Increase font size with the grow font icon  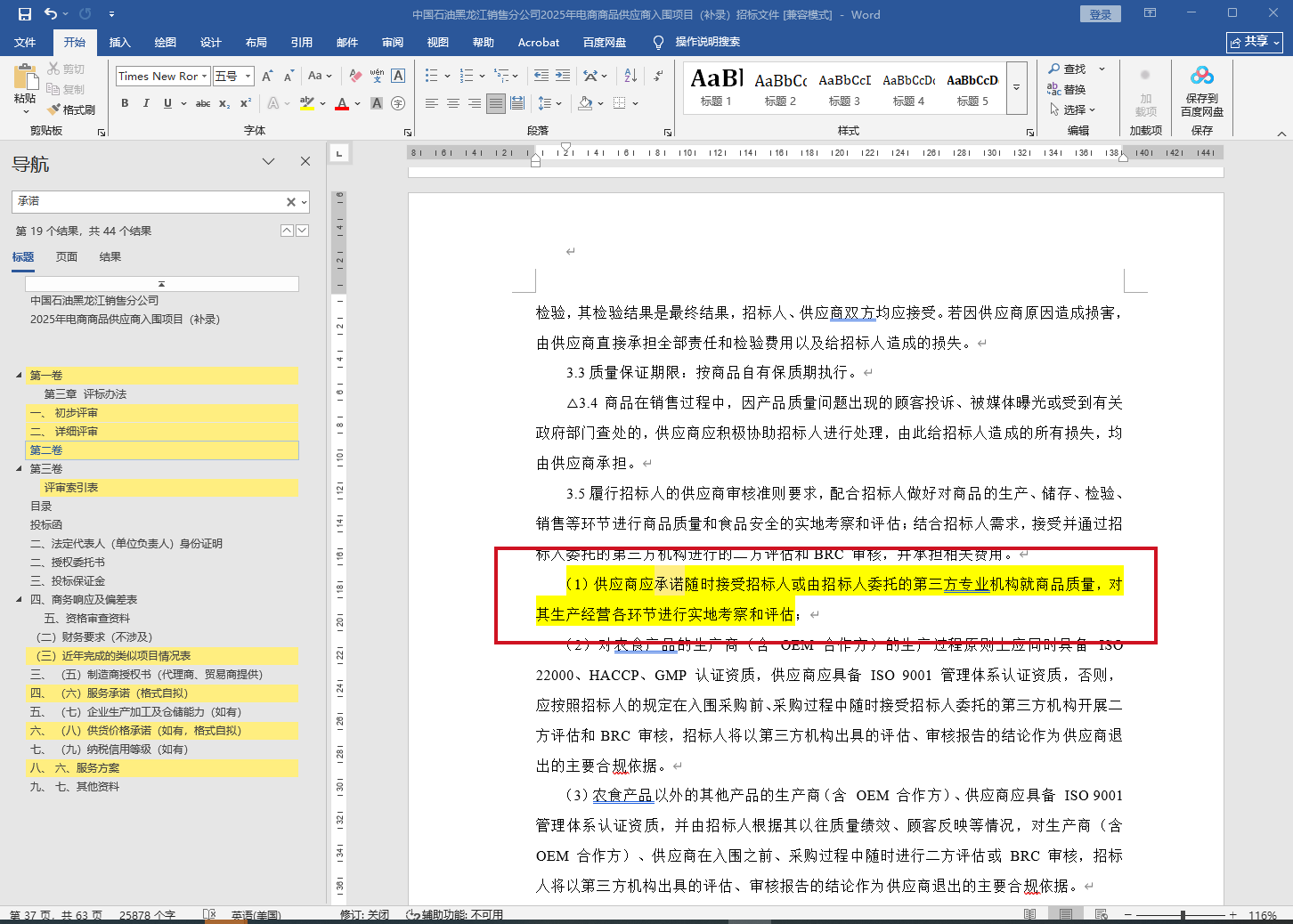(x=267, y=77)
